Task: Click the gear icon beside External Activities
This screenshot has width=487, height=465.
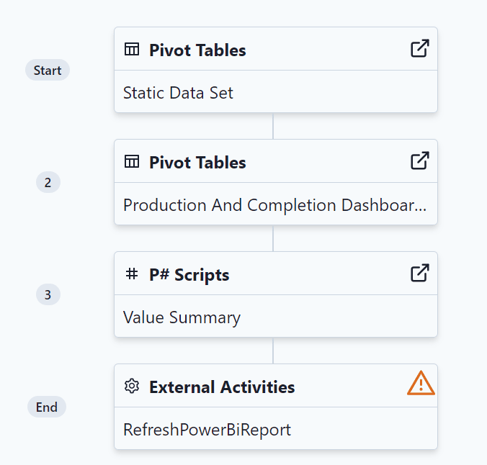Action: 132,386
